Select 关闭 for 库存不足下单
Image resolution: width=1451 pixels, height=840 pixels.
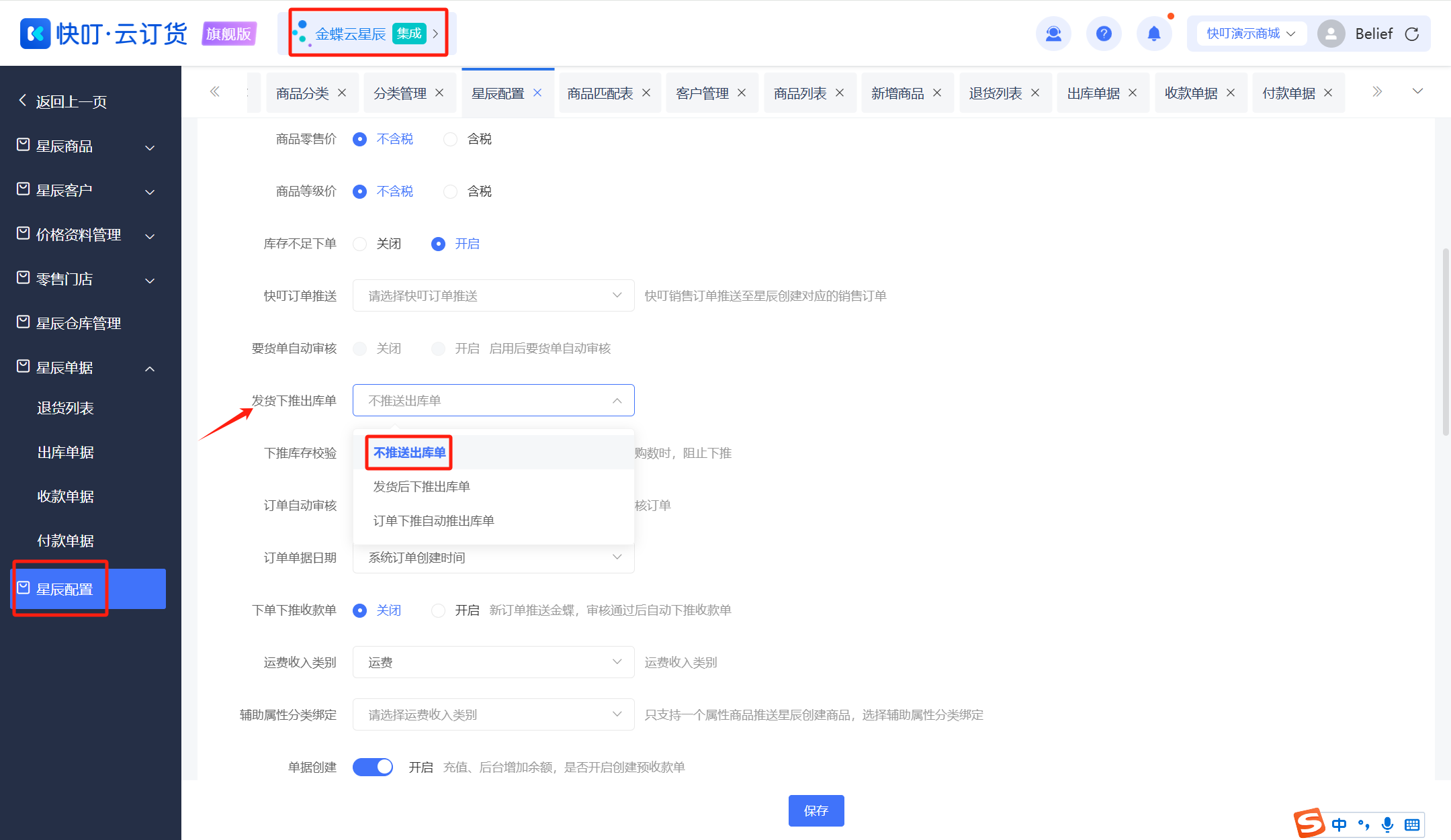[x=377, y=244]
